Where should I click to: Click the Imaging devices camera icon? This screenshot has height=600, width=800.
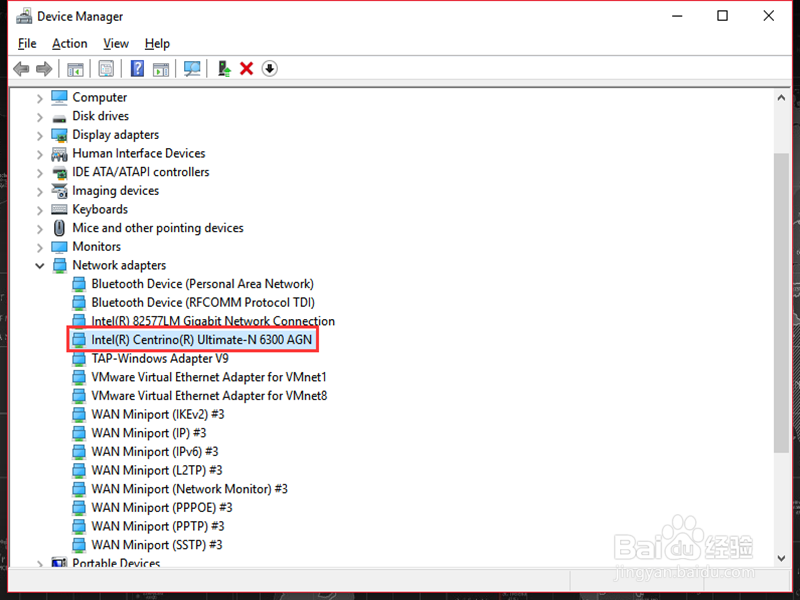pyautogui.click(x=59, y=191)
